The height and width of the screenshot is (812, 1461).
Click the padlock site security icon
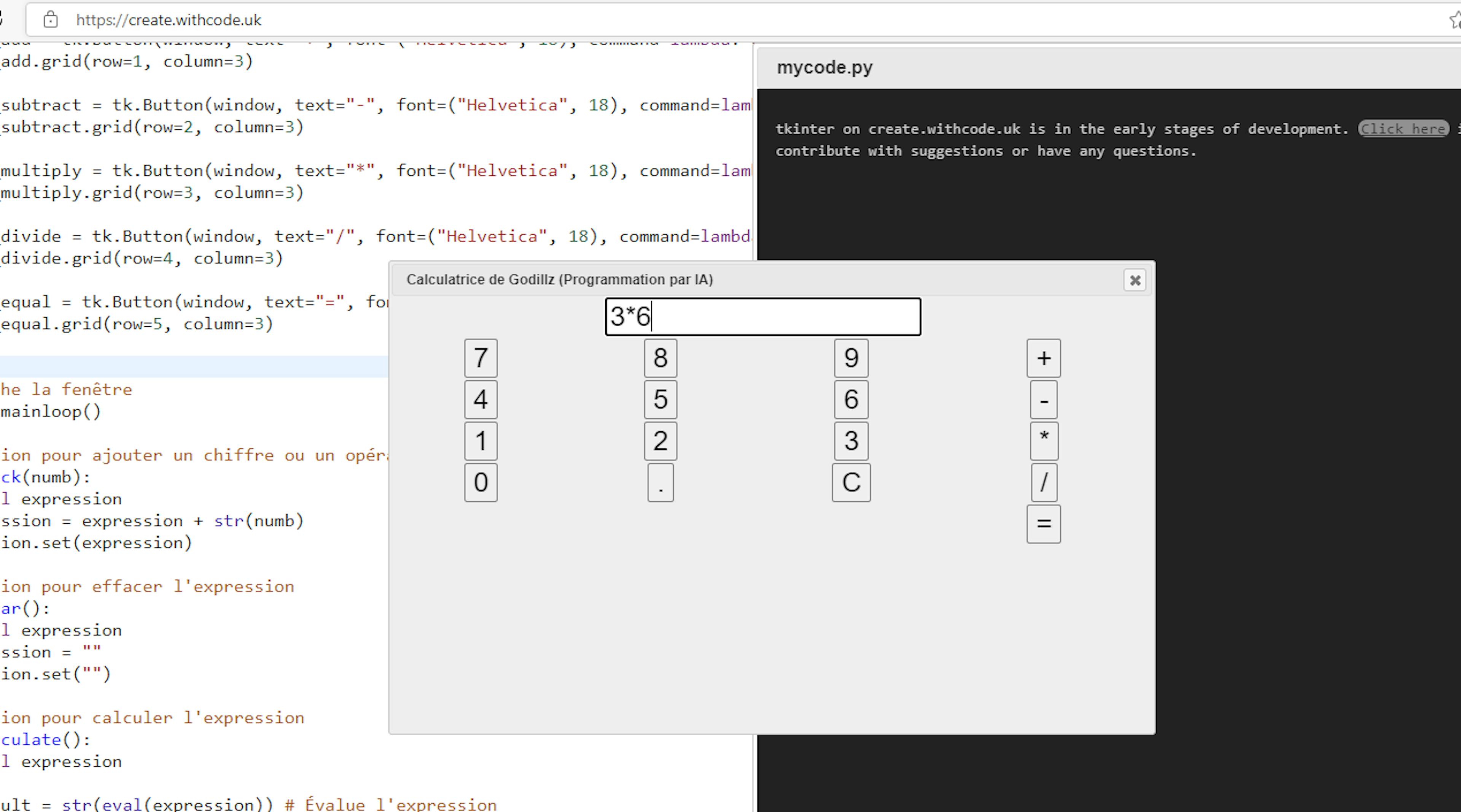click(x=51, y=20)
